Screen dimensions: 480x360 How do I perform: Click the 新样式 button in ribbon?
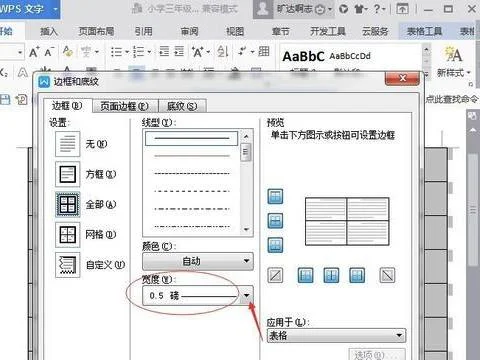(453, 62)
